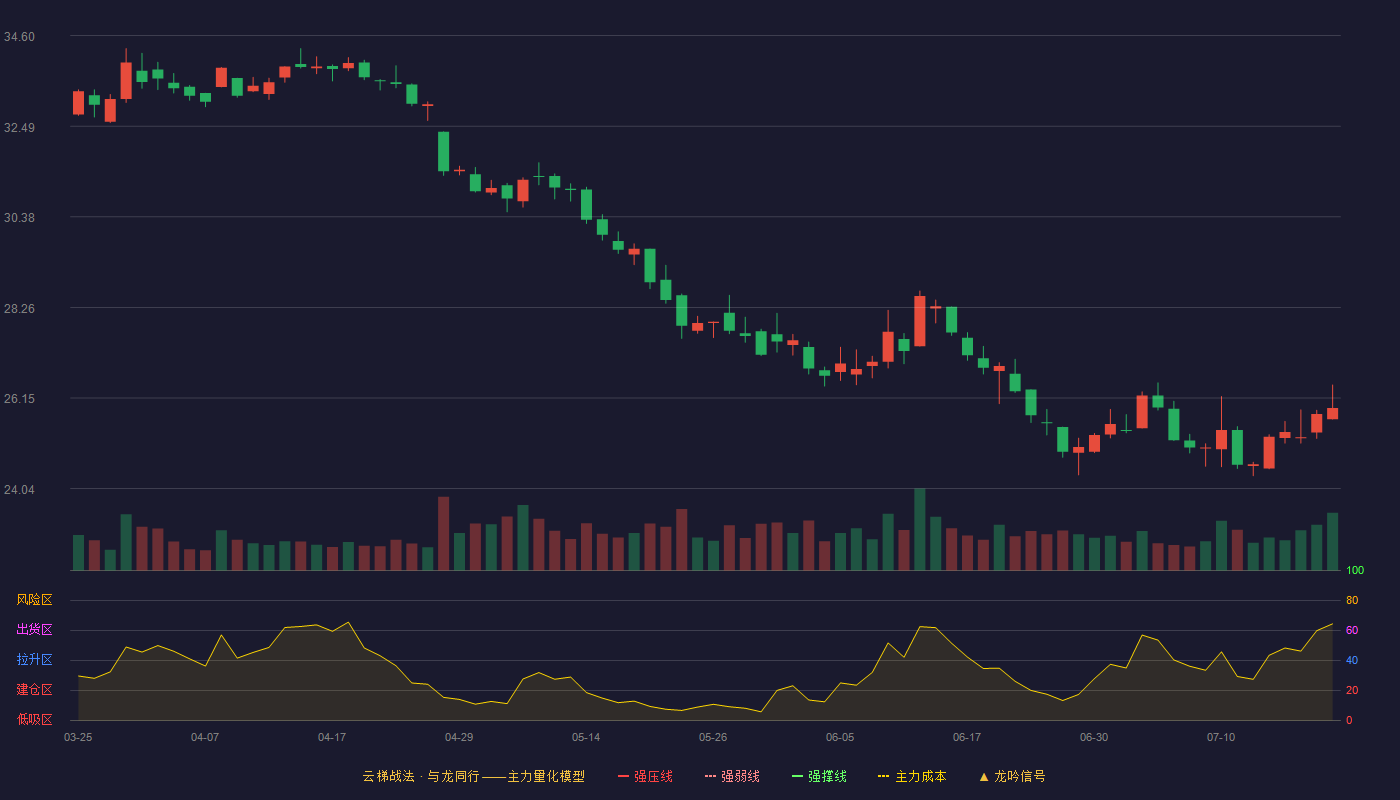Image resolution: width=1400 pixels, height=800 pixels.
Task: Click the 32.49 price axis label
Action: click(x=19, y=128)
